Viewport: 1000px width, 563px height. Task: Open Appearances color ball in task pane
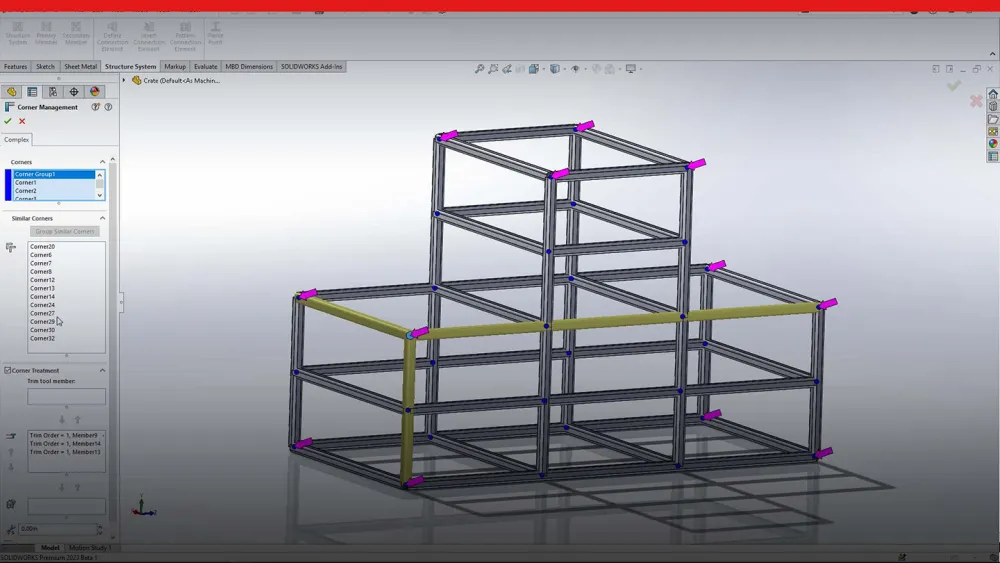[x=993, y=143]
